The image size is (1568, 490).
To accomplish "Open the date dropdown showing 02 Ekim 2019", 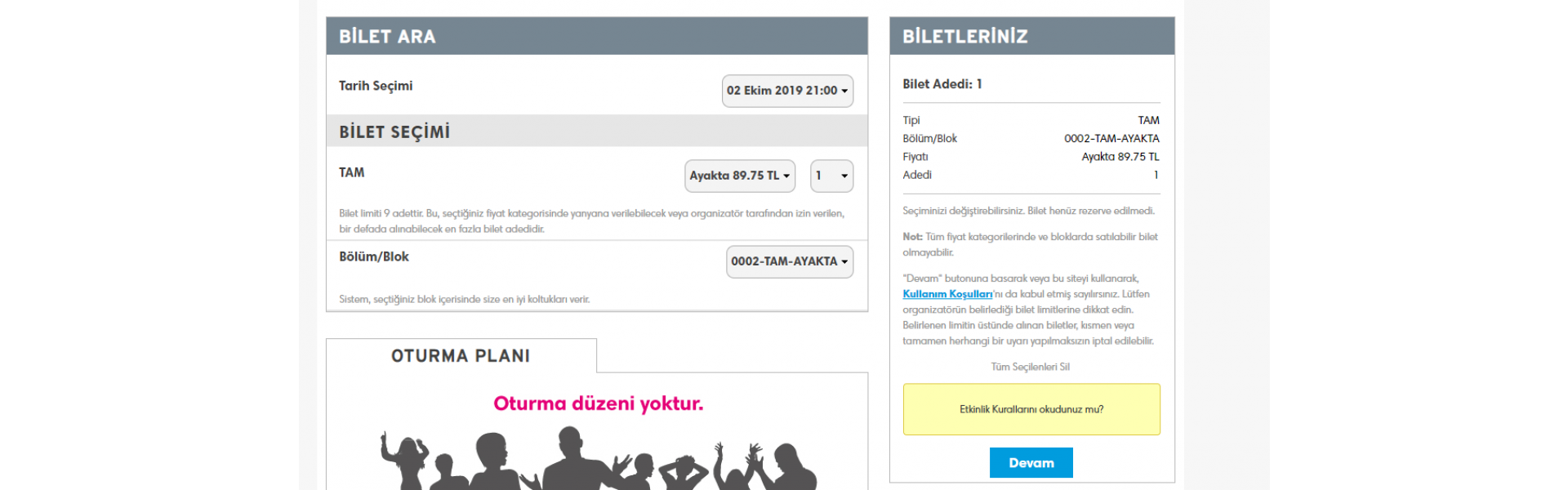I will tap(786, 91).
